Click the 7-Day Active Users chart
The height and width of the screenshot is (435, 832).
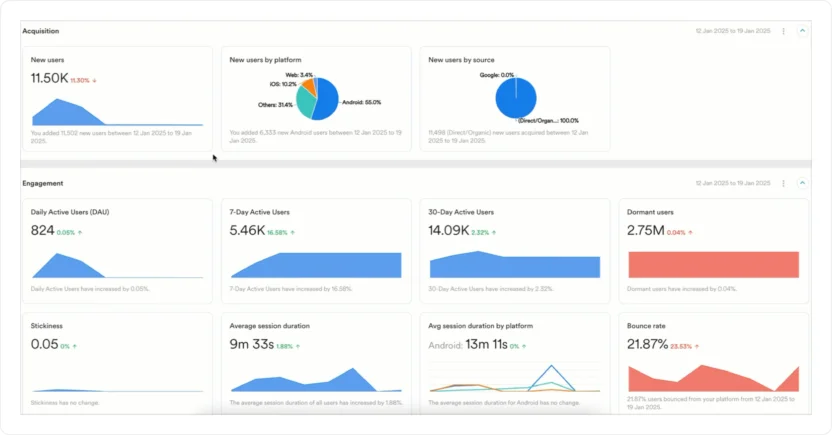click(316, 265)
